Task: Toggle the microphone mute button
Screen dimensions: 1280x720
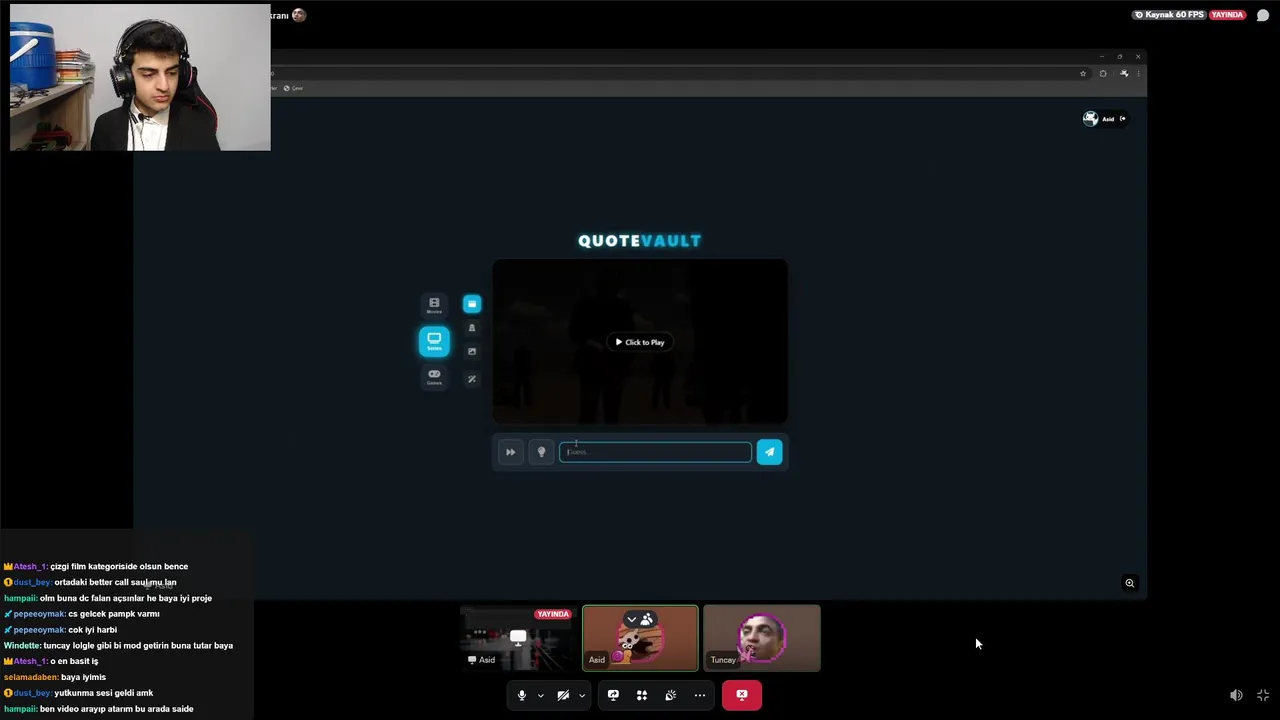Action: pyautogui.click(x=521, y=695)
